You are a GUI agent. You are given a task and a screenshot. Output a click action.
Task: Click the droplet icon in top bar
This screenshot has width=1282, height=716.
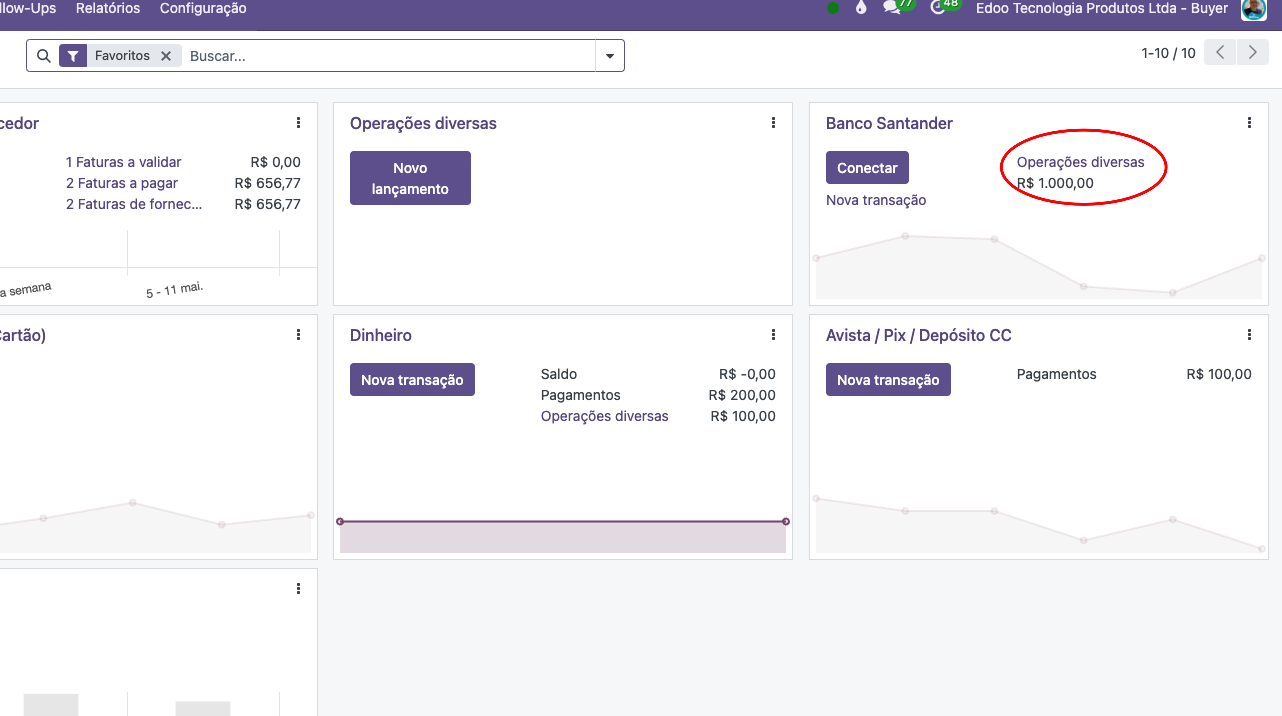(x=861, y=8)
